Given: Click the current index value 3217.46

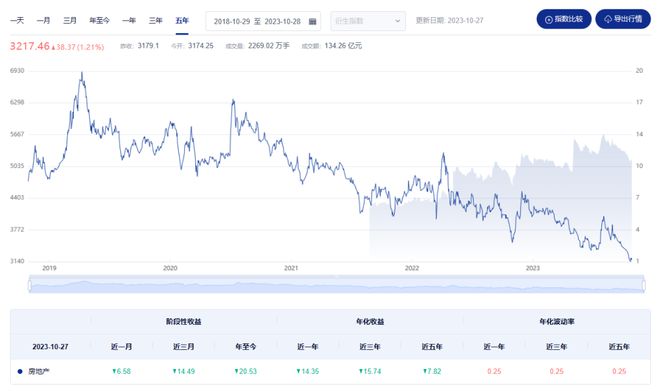Looking at the screenshot, I should pyautogui.click(x=29, y=46).
